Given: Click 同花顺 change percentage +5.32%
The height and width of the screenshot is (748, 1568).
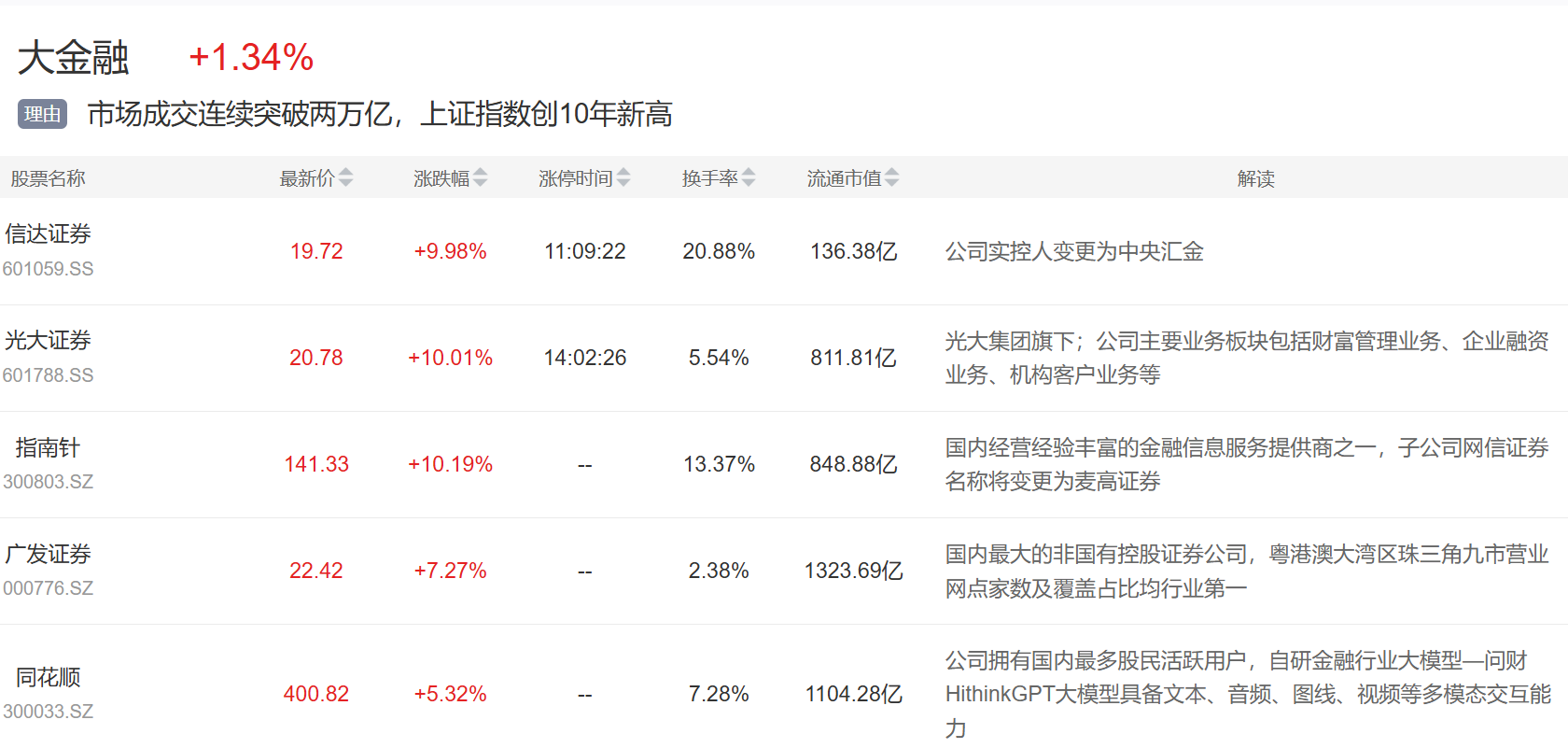Looking at the screenshot, I should coord(450,694).
